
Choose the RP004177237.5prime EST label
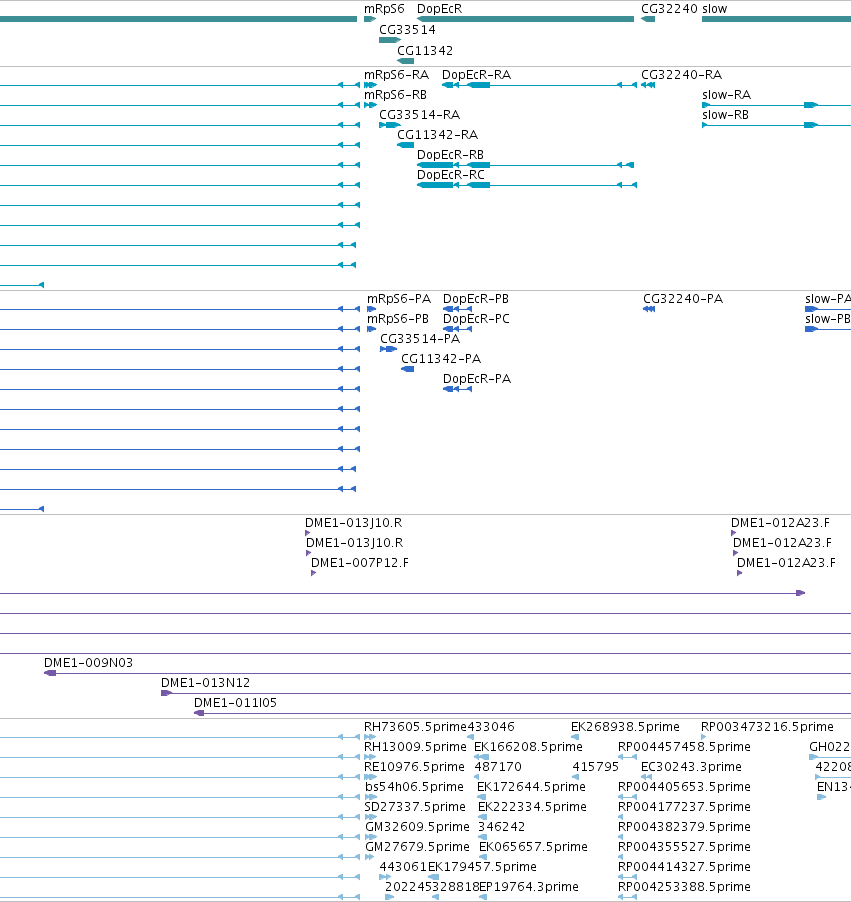pos(684,807)
